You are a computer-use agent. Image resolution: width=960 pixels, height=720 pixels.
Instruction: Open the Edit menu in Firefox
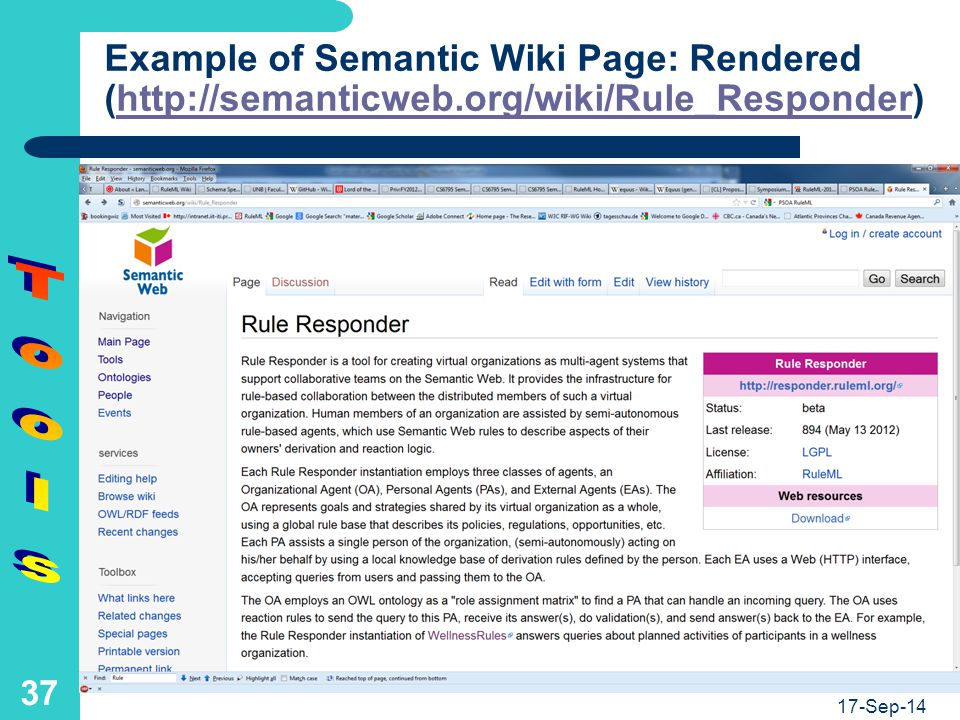(x=100, y=178)
